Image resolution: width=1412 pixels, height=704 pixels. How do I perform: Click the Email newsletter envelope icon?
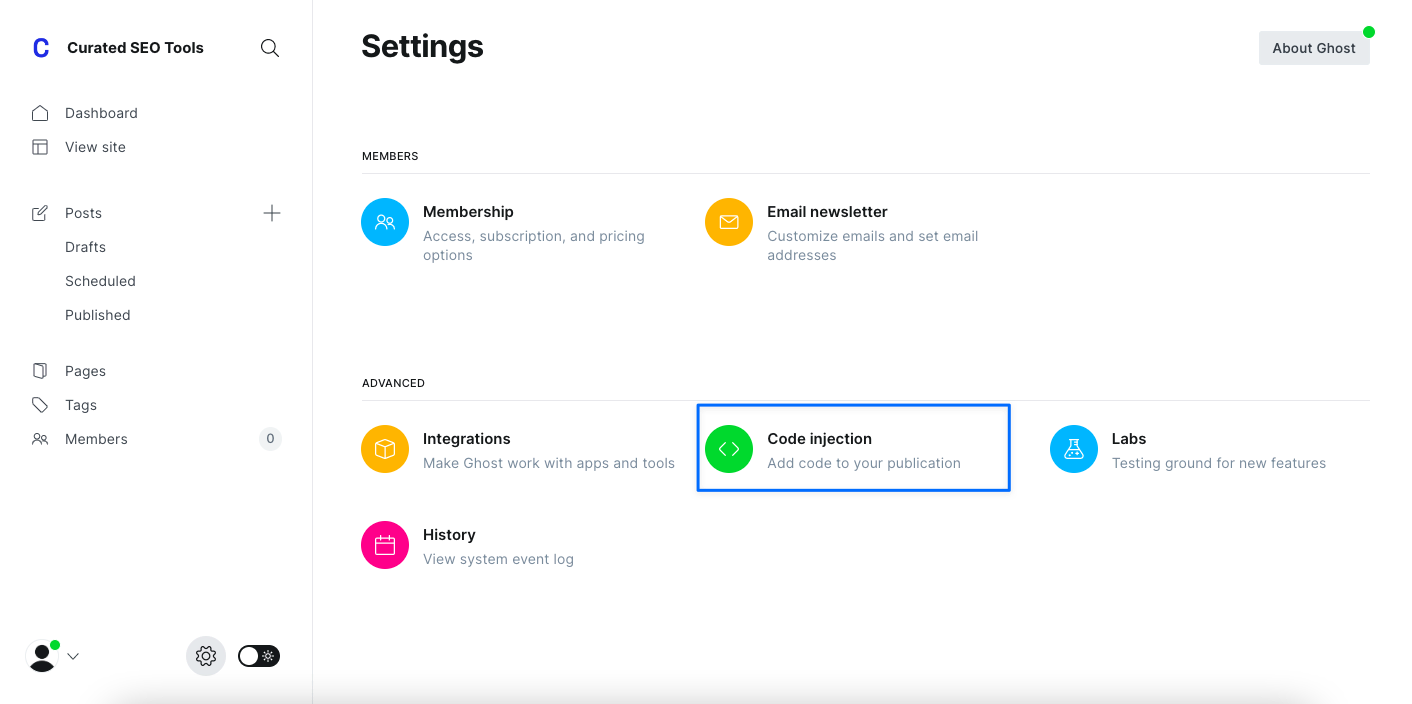(729, 222)
